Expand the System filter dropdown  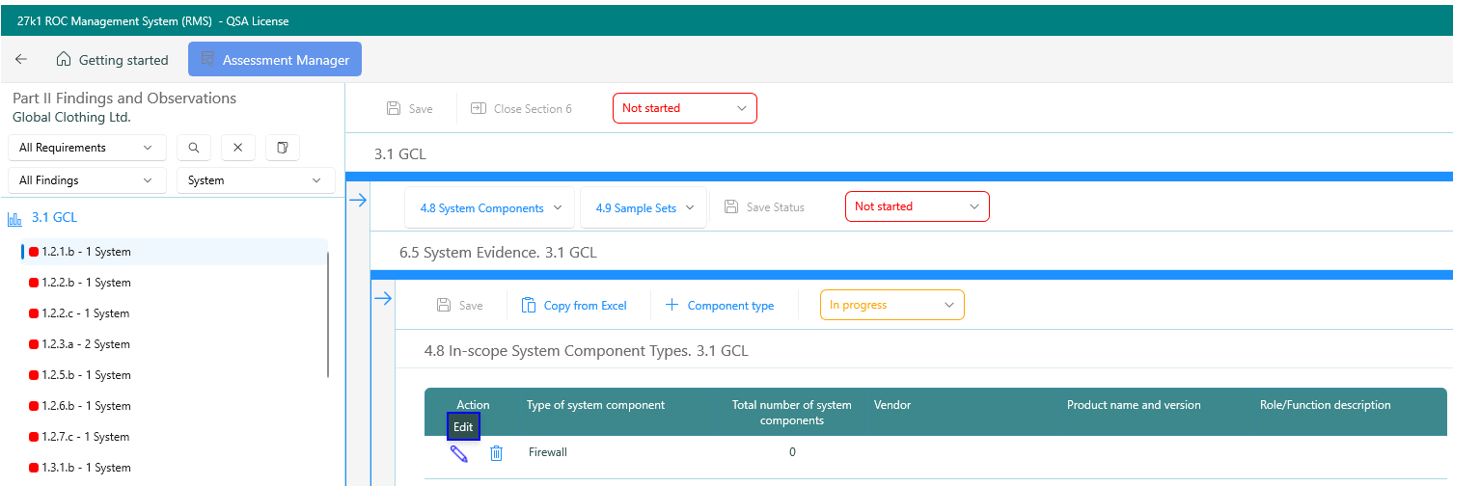(255, 181)
